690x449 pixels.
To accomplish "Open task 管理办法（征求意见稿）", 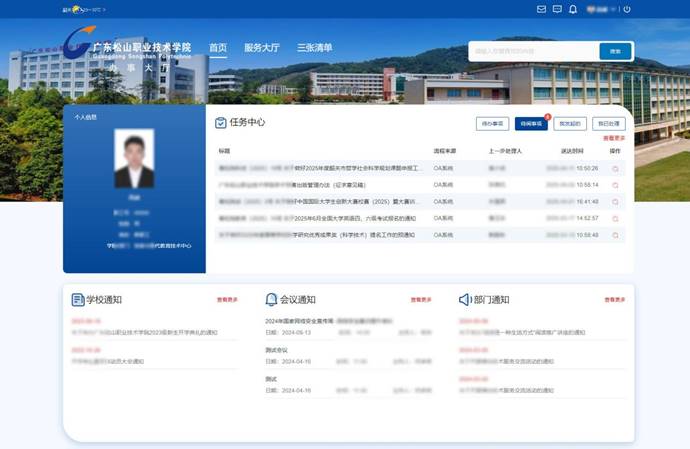I will 292,185.
